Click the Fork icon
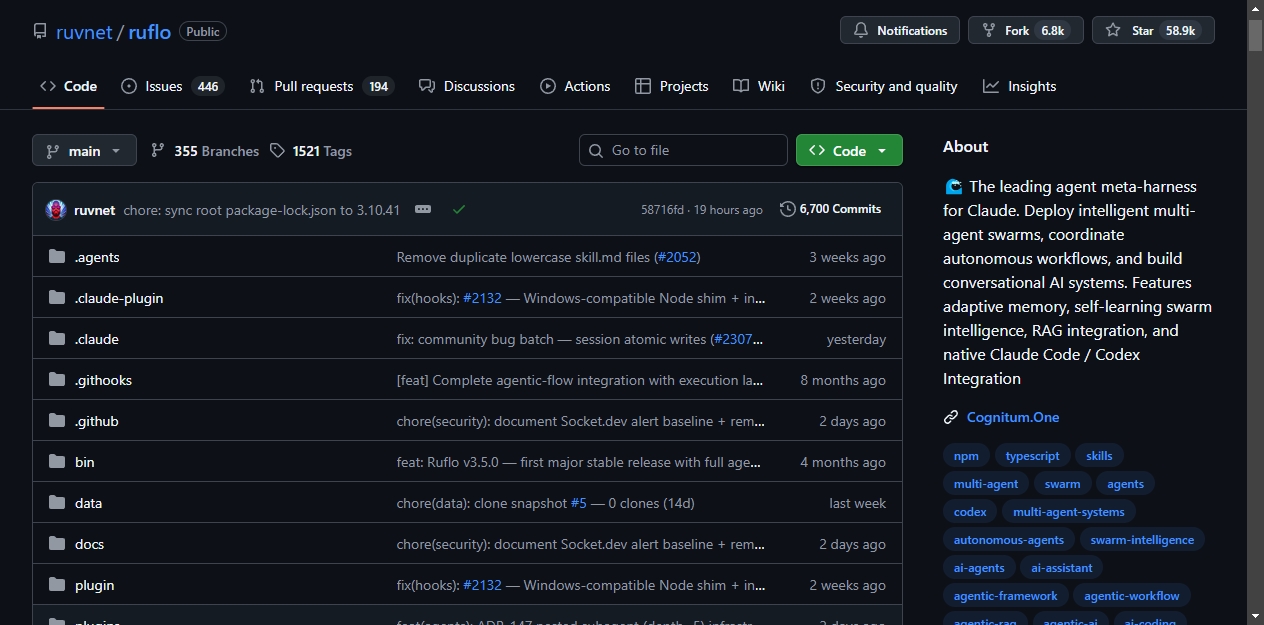The image size is (1264, 625). tap(989, 31)
